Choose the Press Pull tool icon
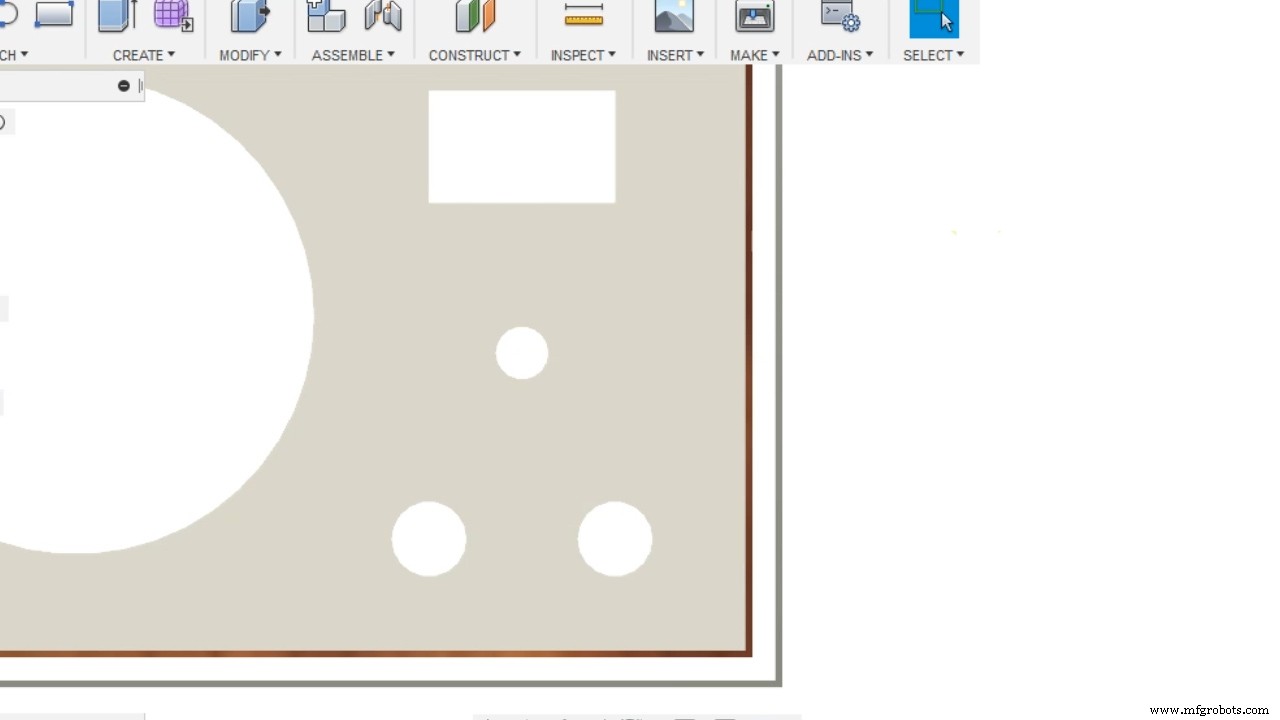 [249, 15]
